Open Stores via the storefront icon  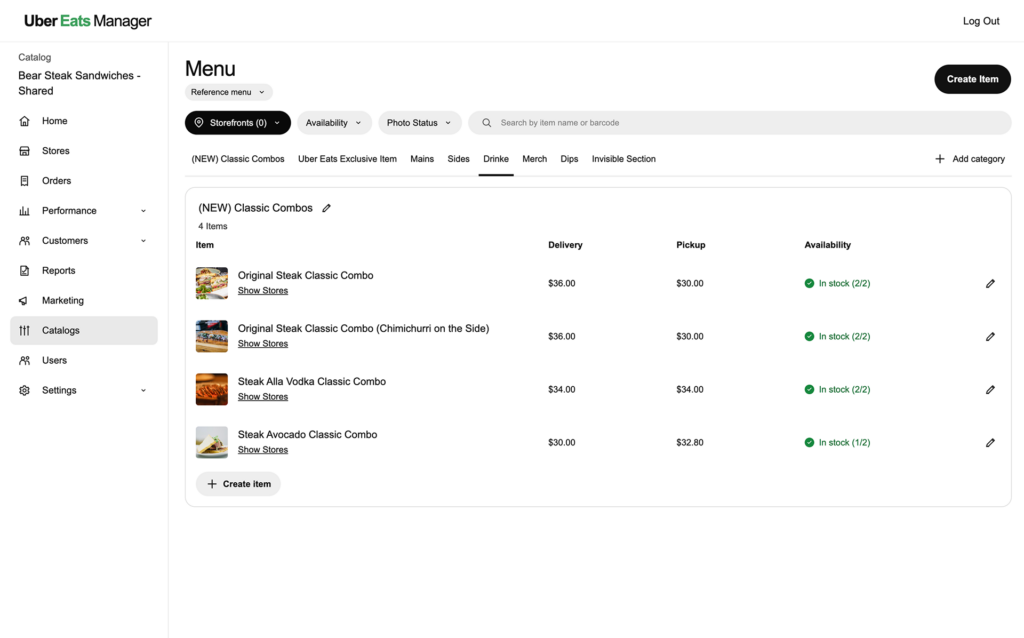pyautogui.click(x=24, y=151)
